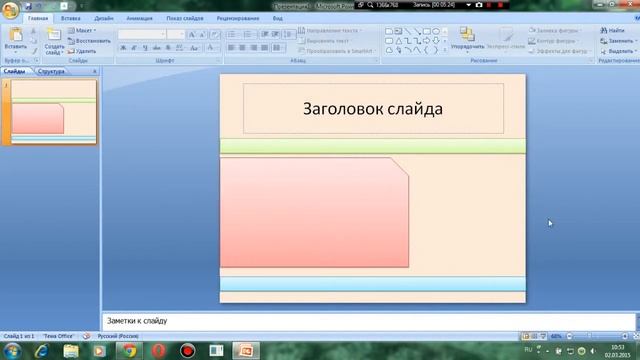This screenshot has width=640, height=360.
Task: Click the columns icon in paragraph group
Action: tap(278, 48)
